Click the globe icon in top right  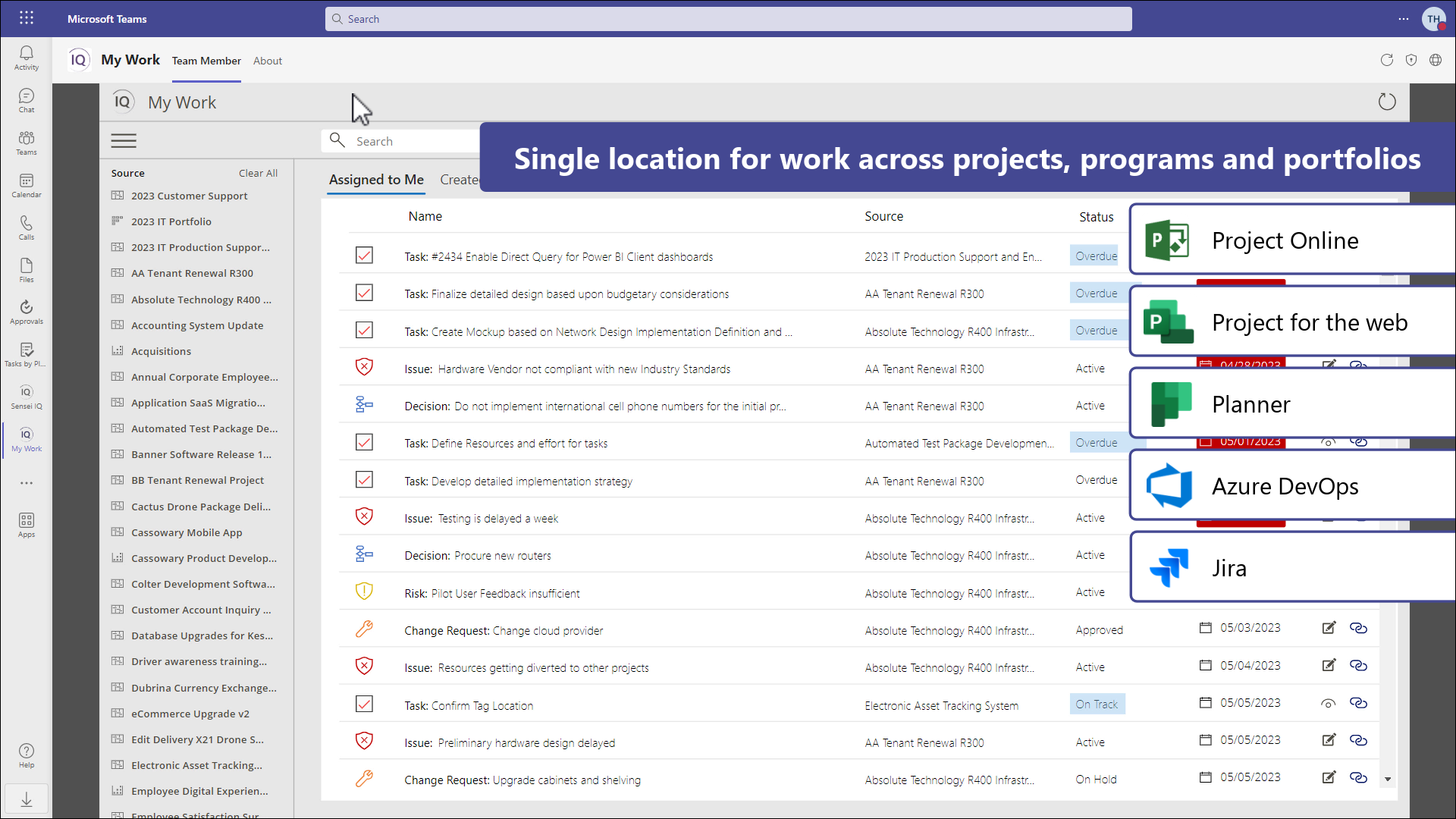click(1436, 60)
